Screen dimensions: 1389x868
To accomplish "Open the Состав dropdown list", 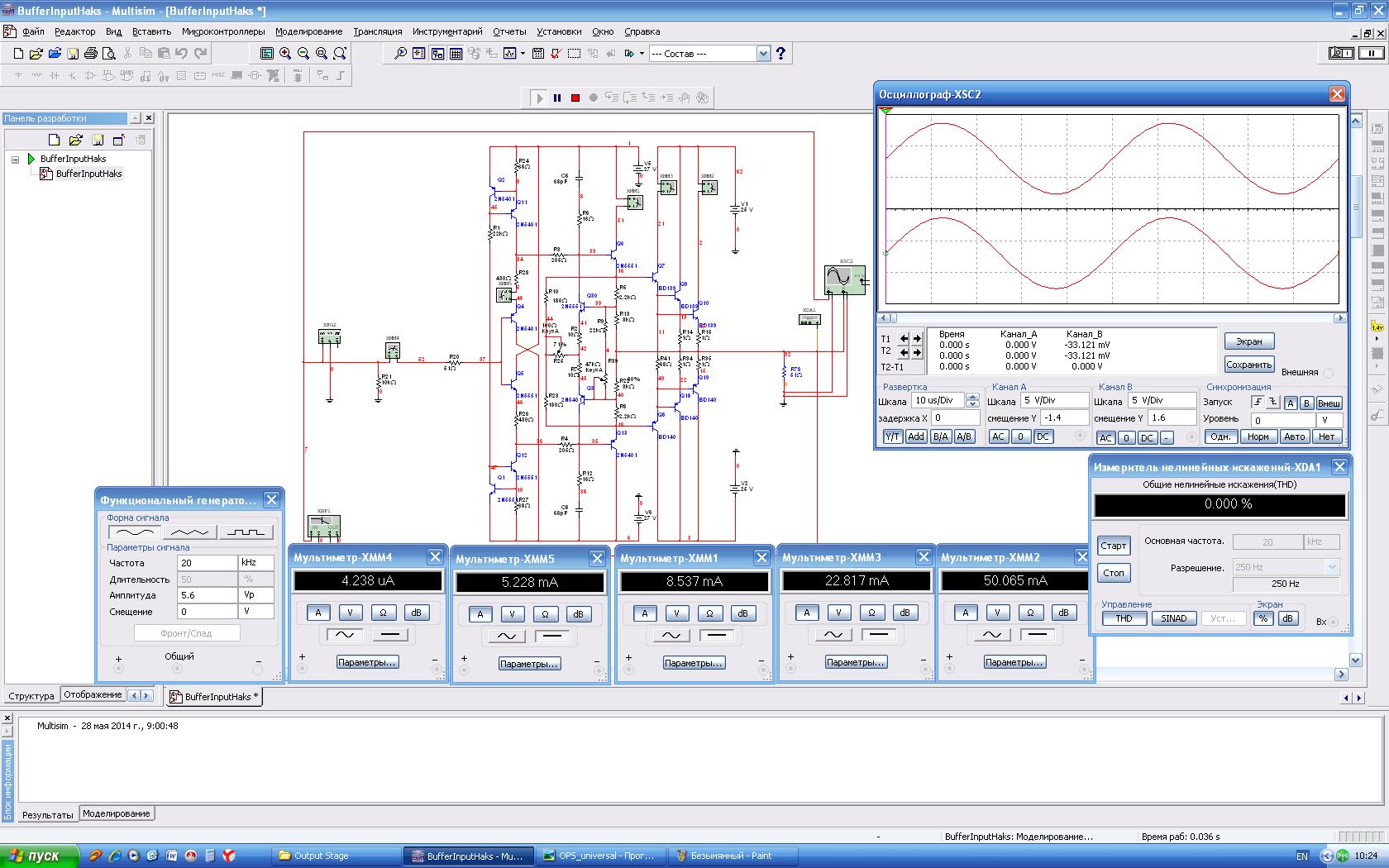I will tap(763, 54).
